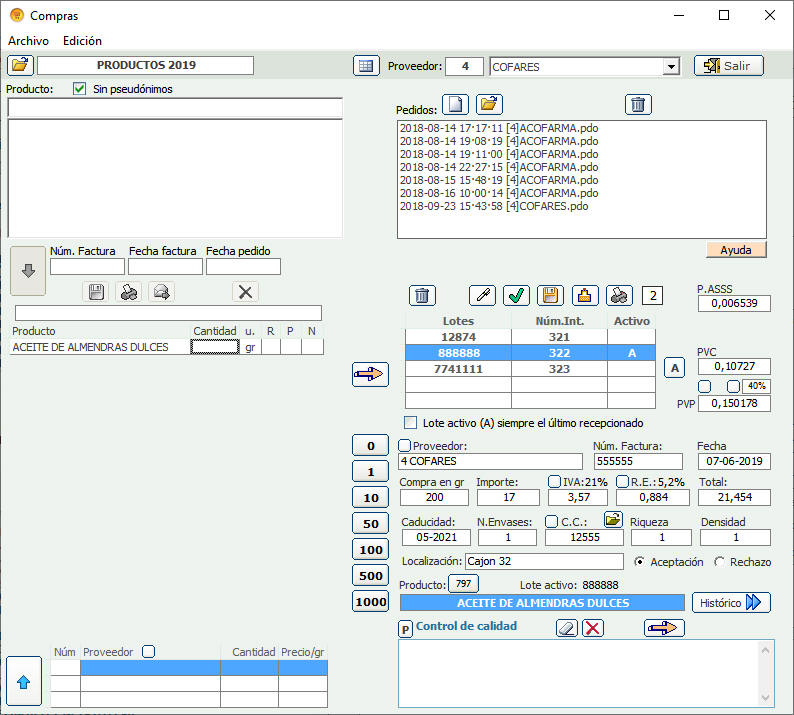Click the blue up arrow icon at bottom left
This screenshot has width=794, height=715.
24,680
